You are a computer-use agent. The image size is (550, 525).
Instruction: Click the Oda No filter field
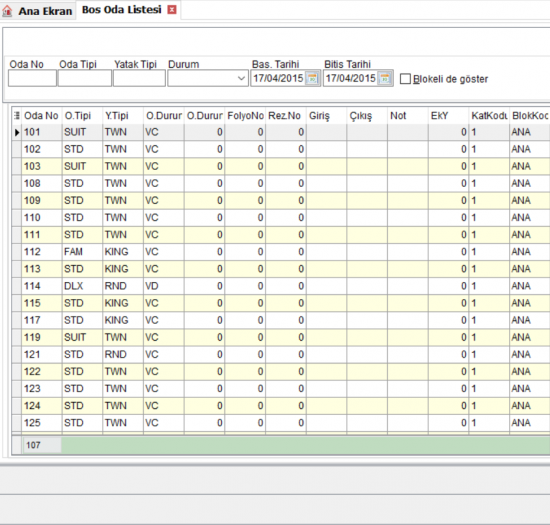pyautogui.click(x=32, y=78)
